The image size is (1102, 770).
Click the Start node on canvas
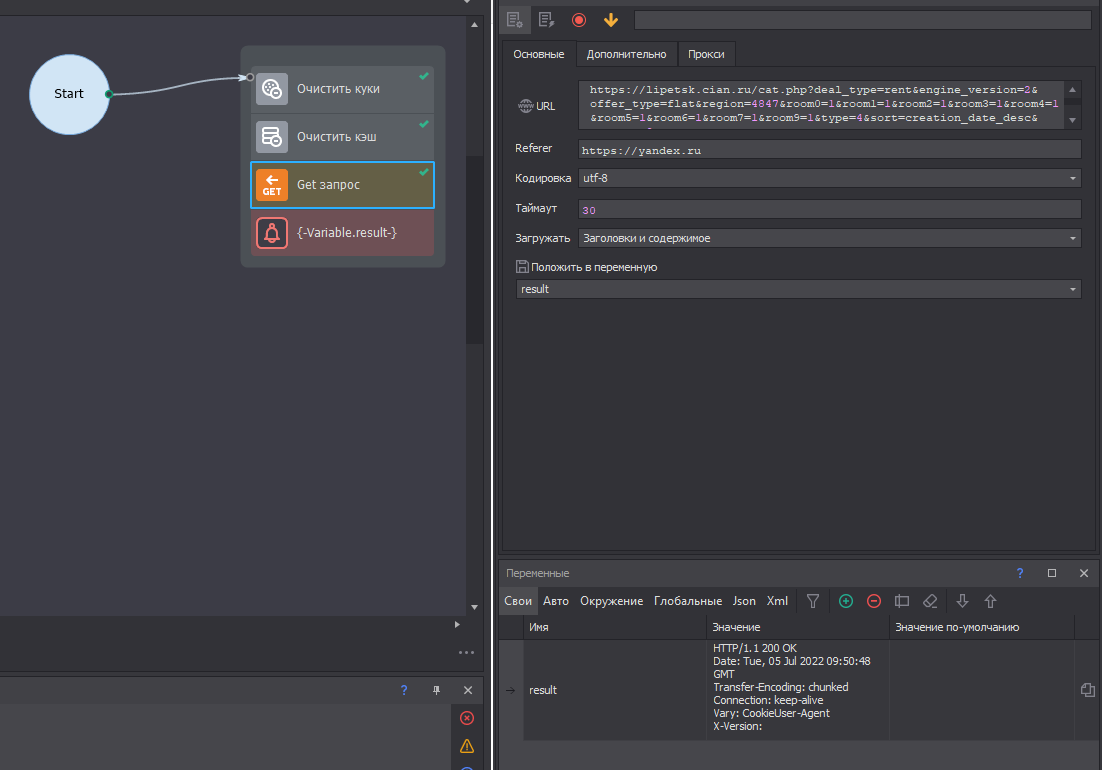[x=69, y=94]
